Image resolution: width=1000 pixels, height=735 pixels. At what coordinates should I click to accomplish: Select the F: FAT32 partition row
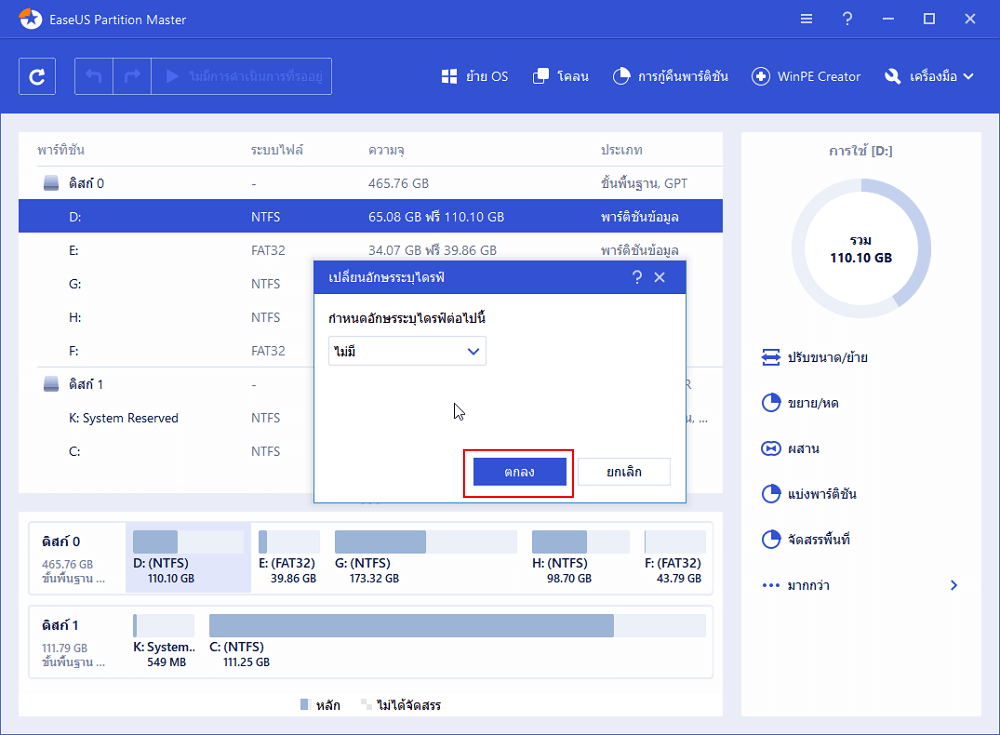click(x=166, y=350)
